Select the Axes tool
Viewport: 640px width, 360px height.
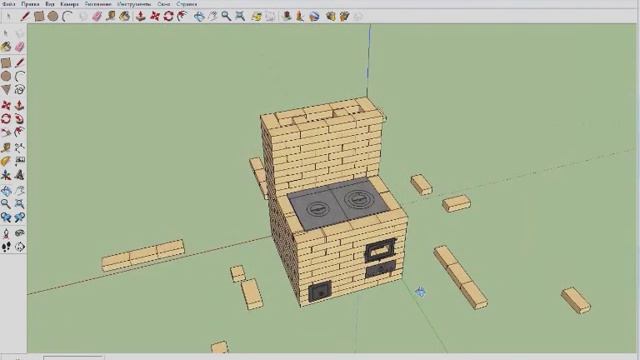coord(6,175)
